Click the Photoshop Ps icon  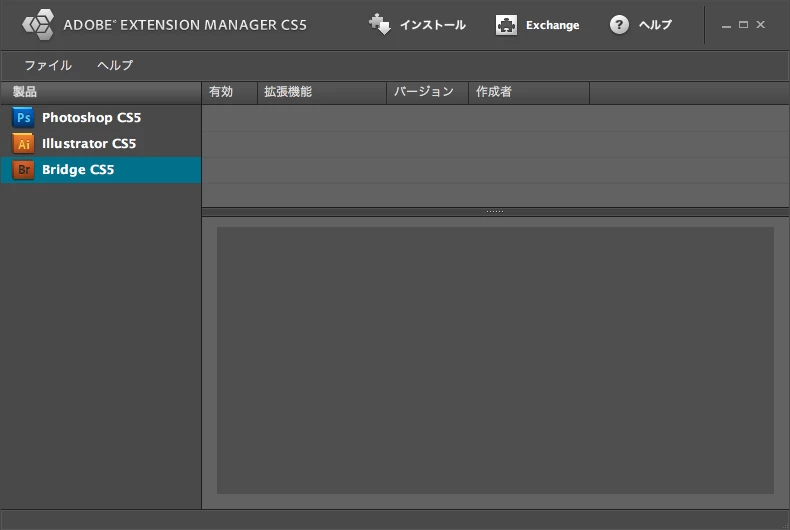pyautogui.click(x=23, y=117)
